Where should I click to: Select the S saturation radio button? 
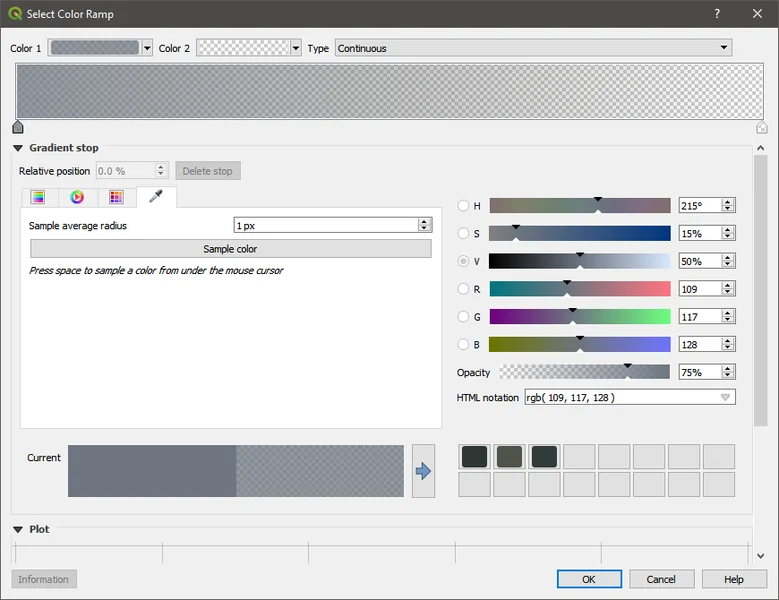(x=463, y=234)
